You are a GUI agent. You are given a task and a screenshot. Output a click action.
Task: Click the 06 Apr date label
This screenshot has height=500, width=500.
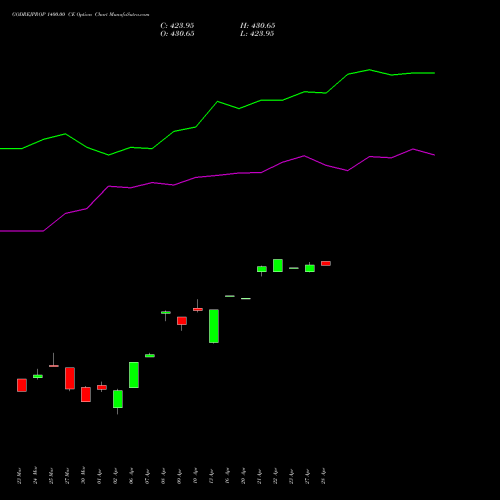tap(131, 476)
